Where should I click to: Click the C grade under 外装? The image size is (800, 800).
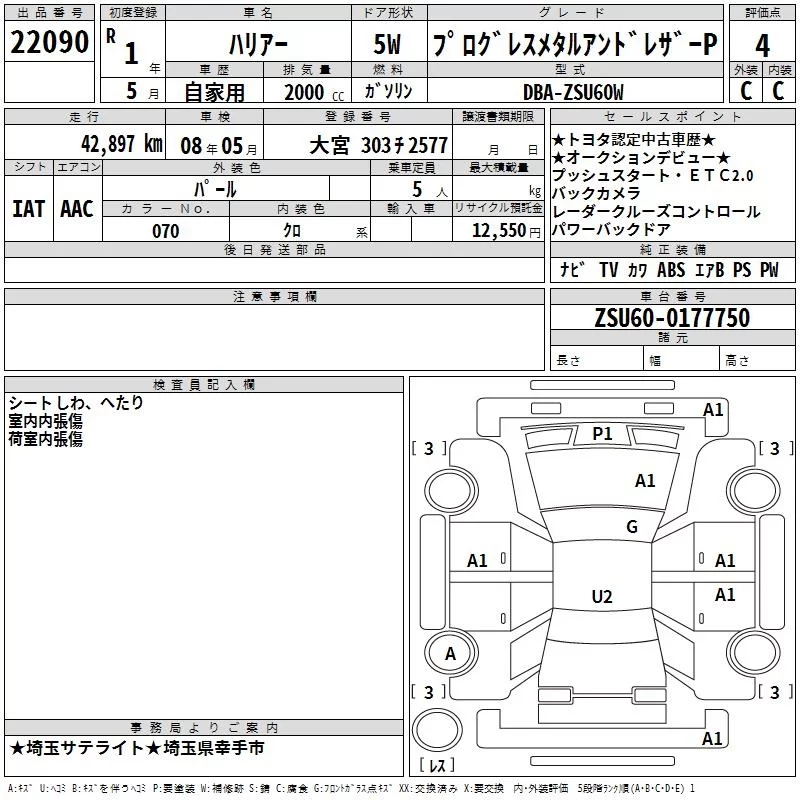pos(746,91)
